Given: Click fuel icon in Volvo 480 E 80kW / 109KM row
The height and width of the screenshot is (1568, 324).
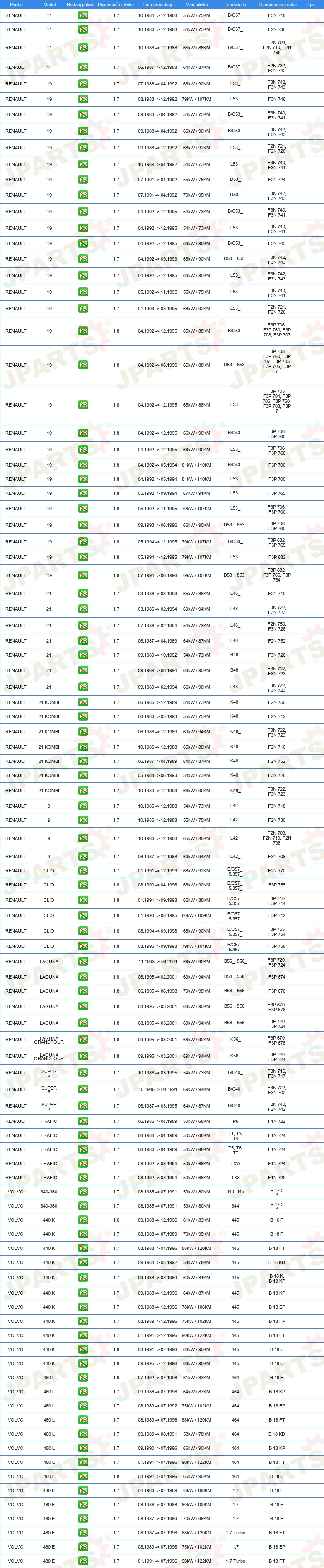Looking at the screenshot, I should tap(83, 1504).
